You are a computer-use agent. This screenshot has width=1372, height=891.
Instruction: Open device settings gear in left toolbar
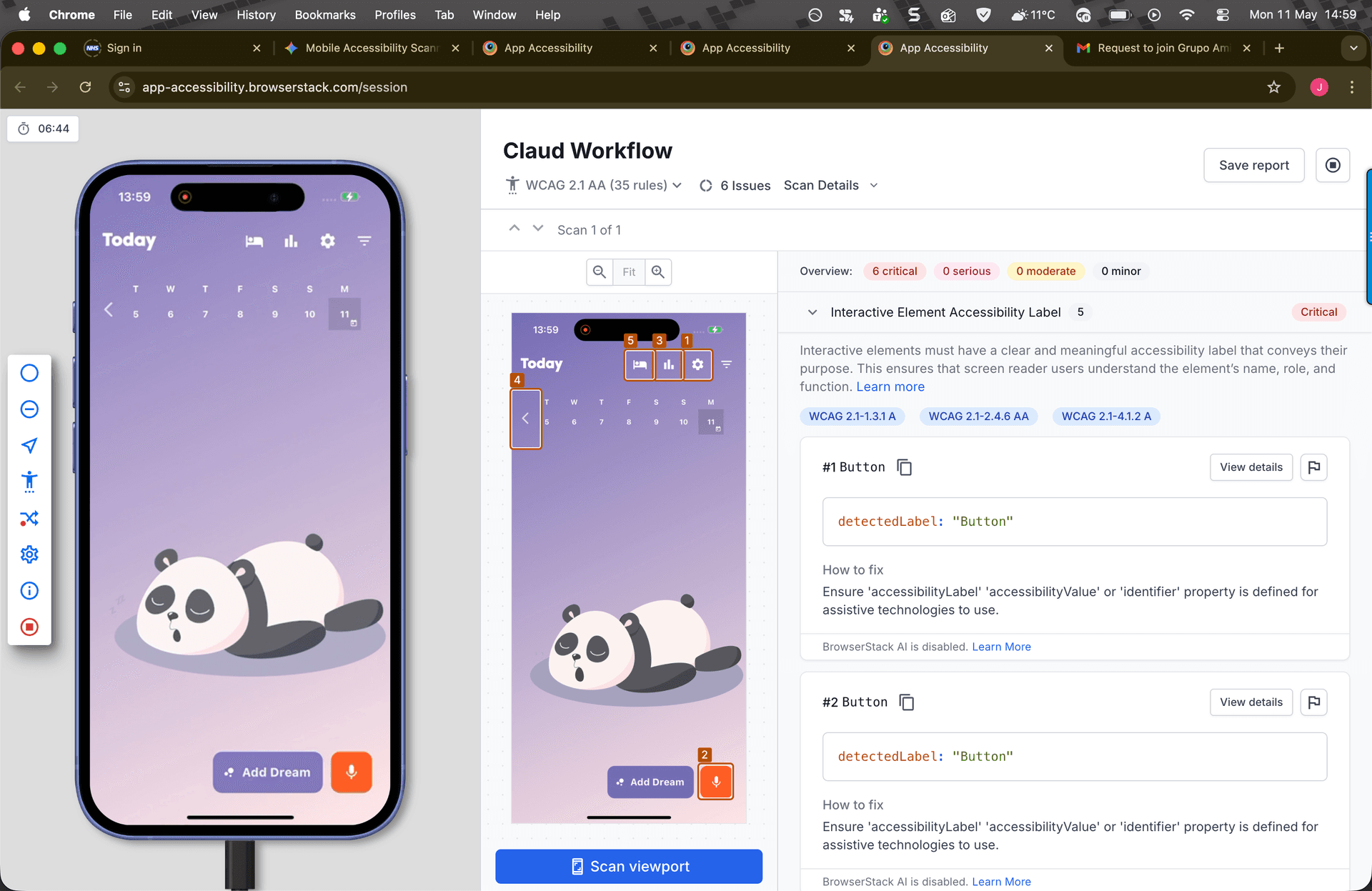(x=29, y=554)
